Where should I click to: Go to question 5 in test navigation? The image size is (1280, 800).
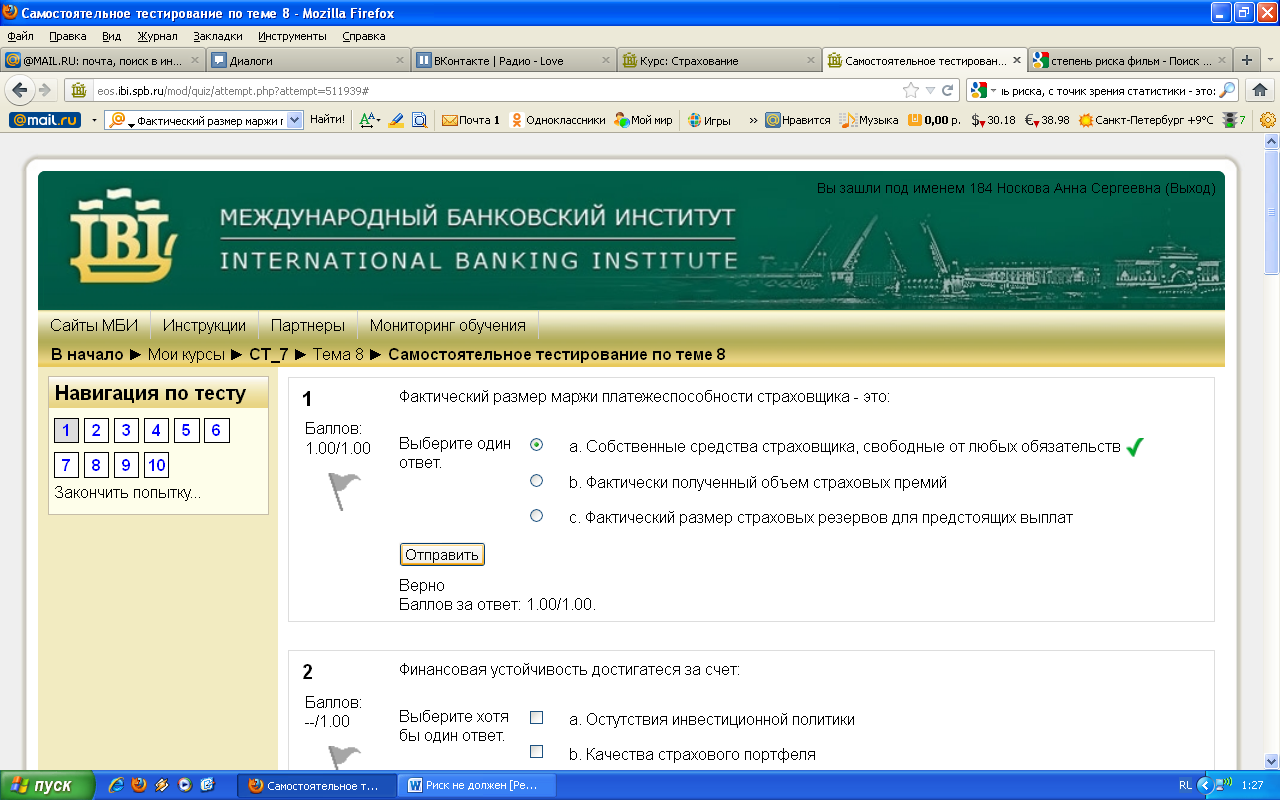(187, 431)
